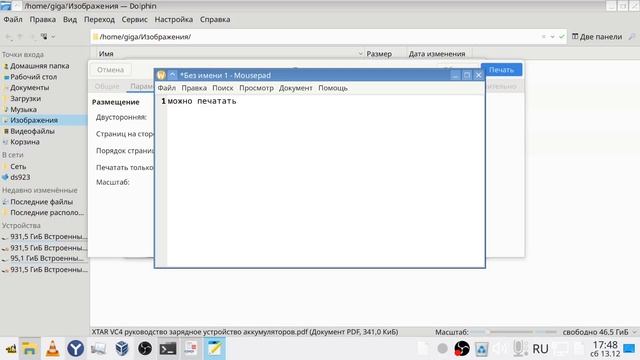This screenshot has width=640, height=360.
Task: Expand the view mode dropdown arrow
Action: pyautogui.click(x=53, y=37)
